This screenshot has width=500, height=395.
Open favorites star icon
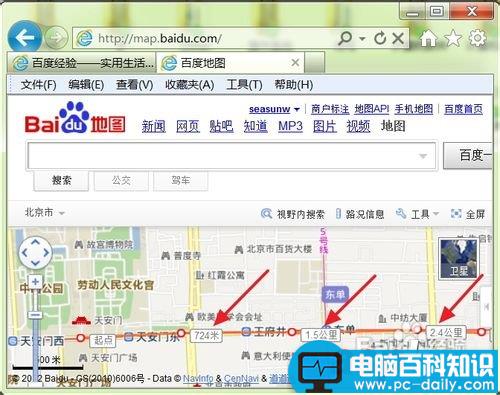click(x=453, y=38)
